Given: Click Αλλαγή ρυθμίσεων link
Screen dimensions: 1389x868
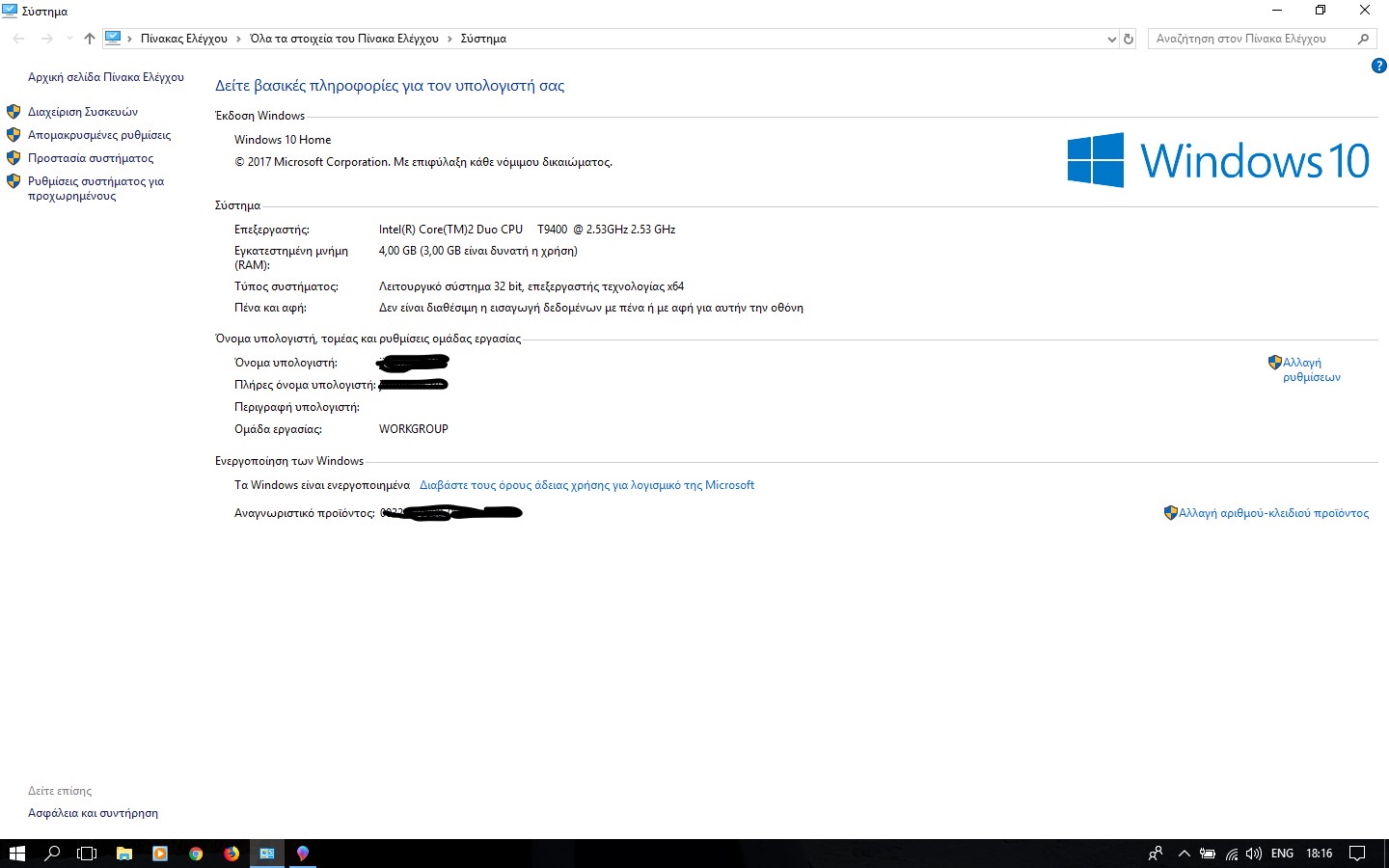Looking at the screenshot, I should (x=1312, y=369).
